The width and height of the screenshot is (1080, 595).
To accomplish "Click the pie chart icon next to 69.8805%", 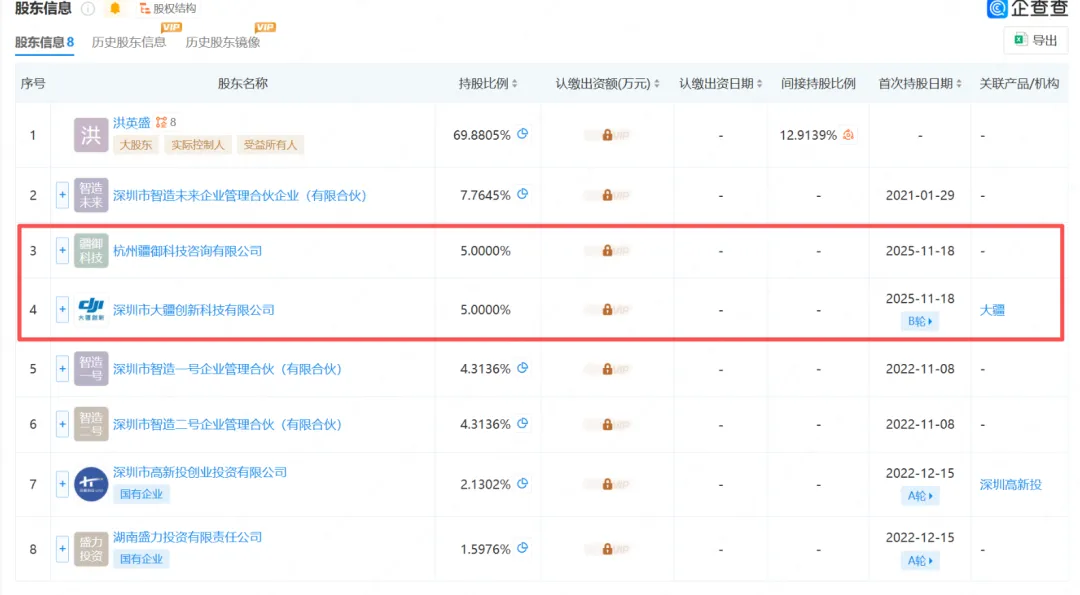I will pyautogui.click(x=523, y=134).
